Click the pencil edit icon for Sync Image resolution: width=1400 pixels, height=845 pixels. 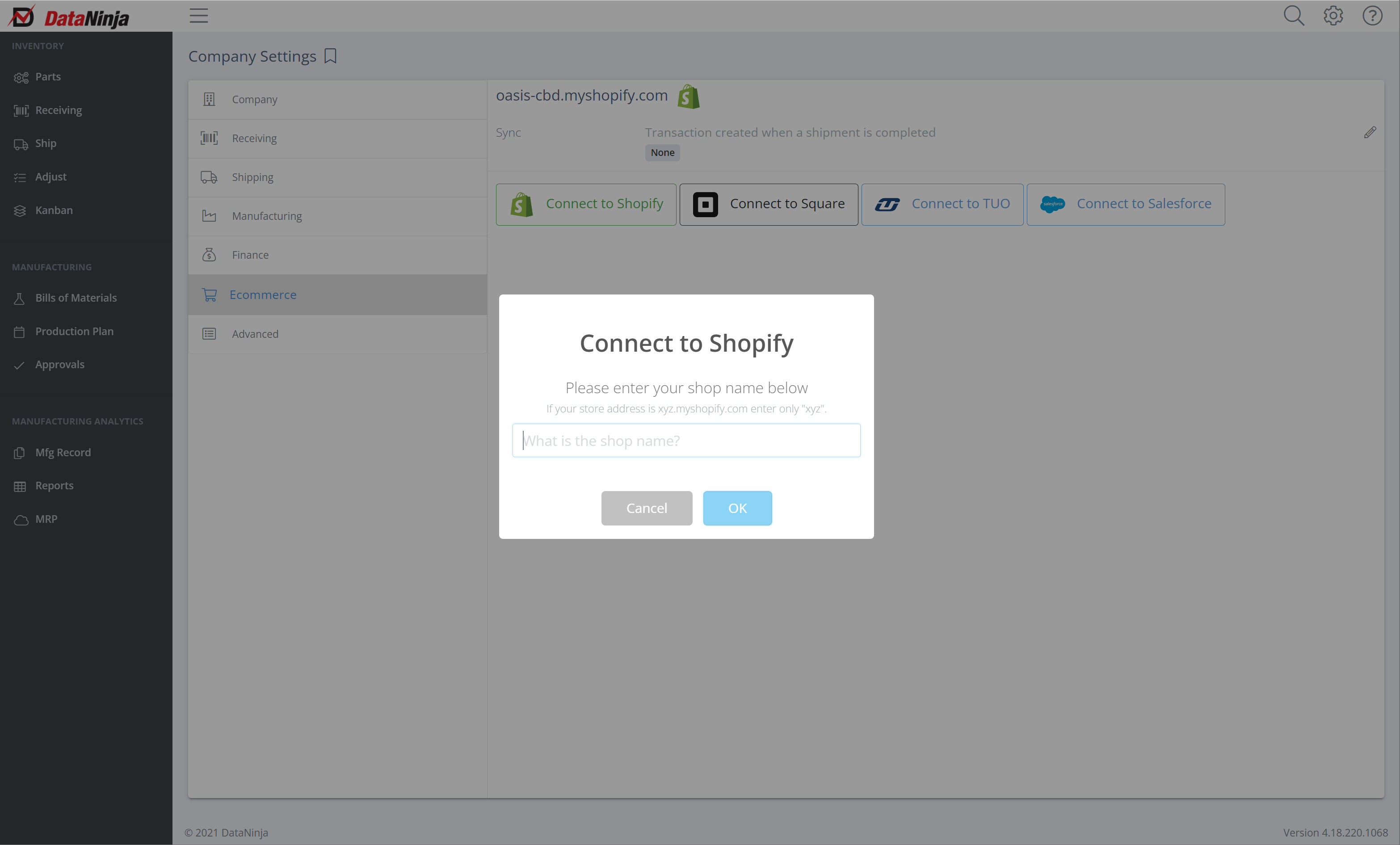point(1369,132)
